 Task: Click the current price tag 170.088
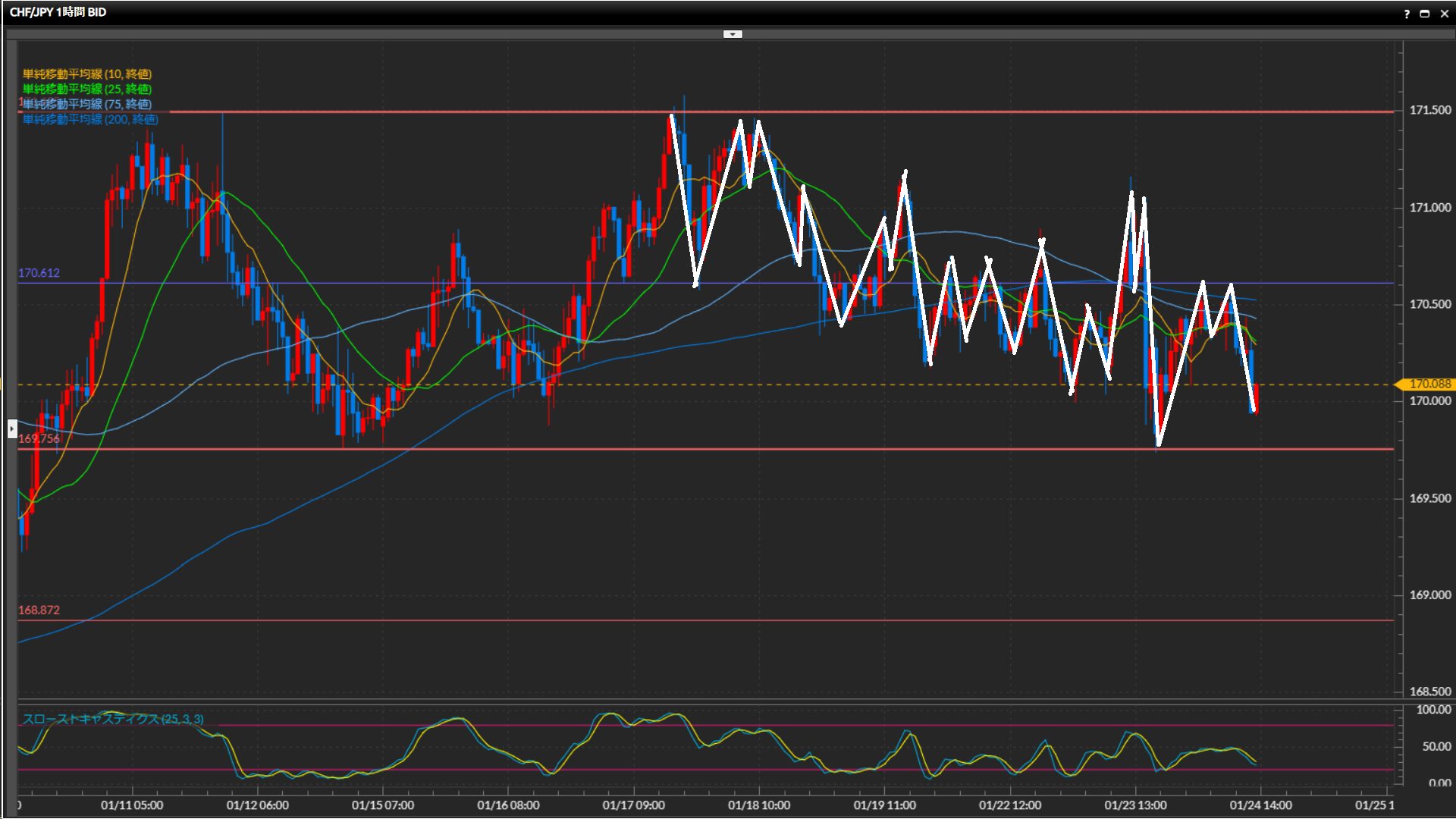(1429, 384)
